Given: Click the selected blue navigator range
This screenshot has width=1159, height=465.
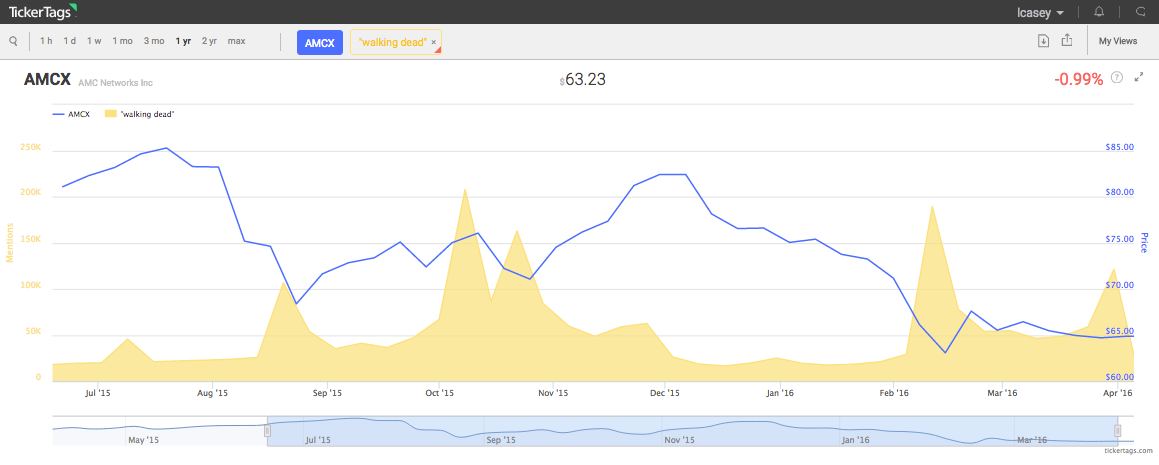Looking at the screenshot, I should (x=693, y=431).
